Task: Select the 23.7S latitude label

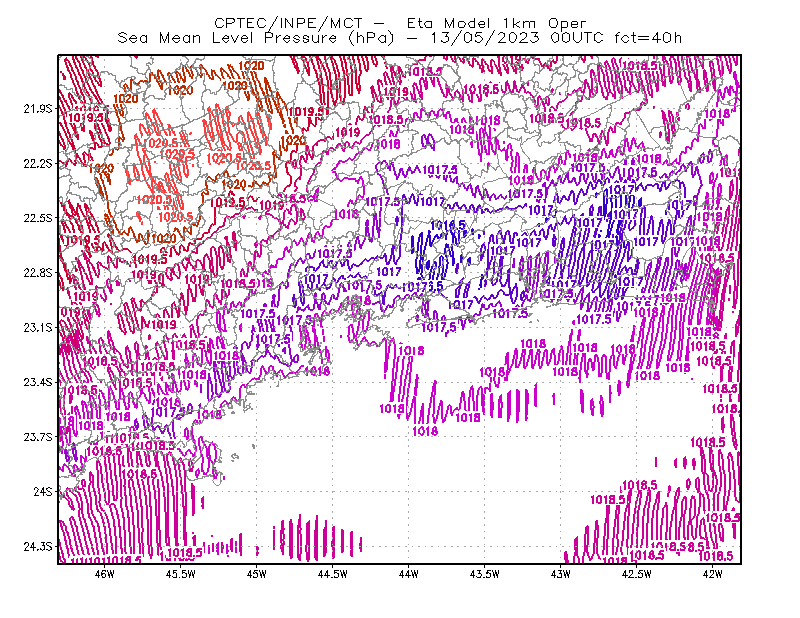Action: (38, 437)
